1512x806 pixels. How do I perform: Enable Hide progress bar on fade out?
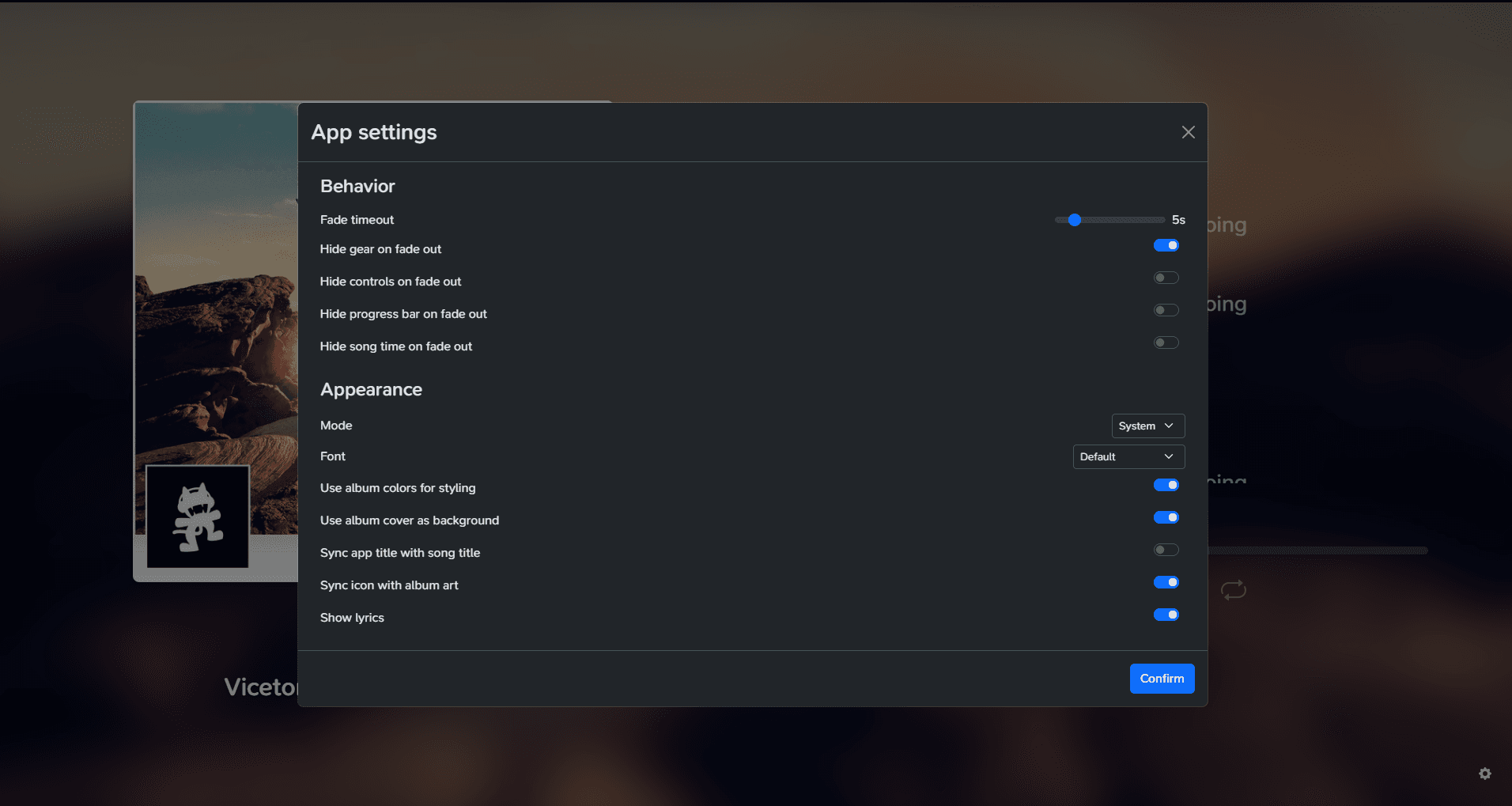tap(1166, 310)
